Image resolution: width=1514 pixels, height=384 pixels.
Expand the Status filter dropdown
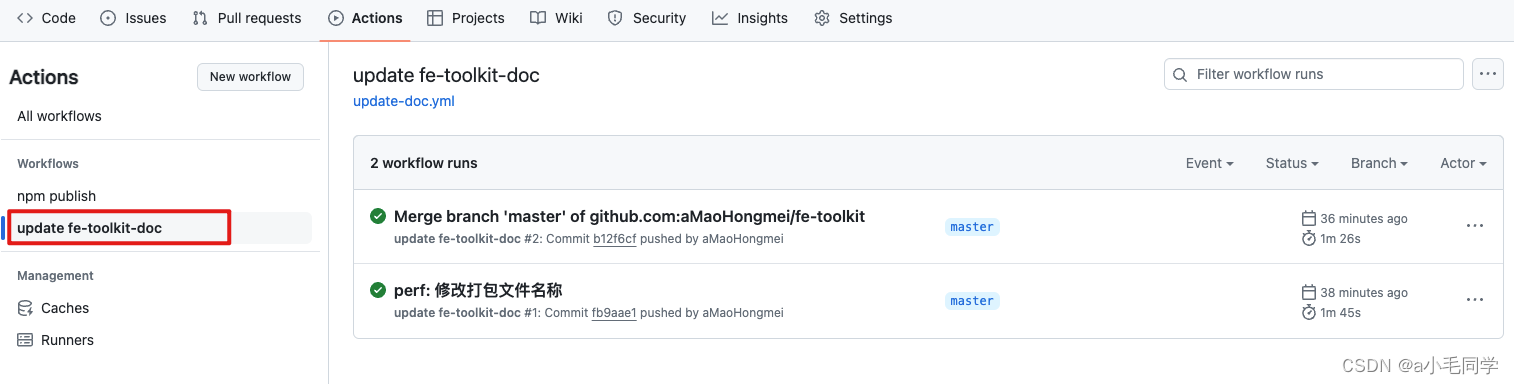click(1292, 163)
